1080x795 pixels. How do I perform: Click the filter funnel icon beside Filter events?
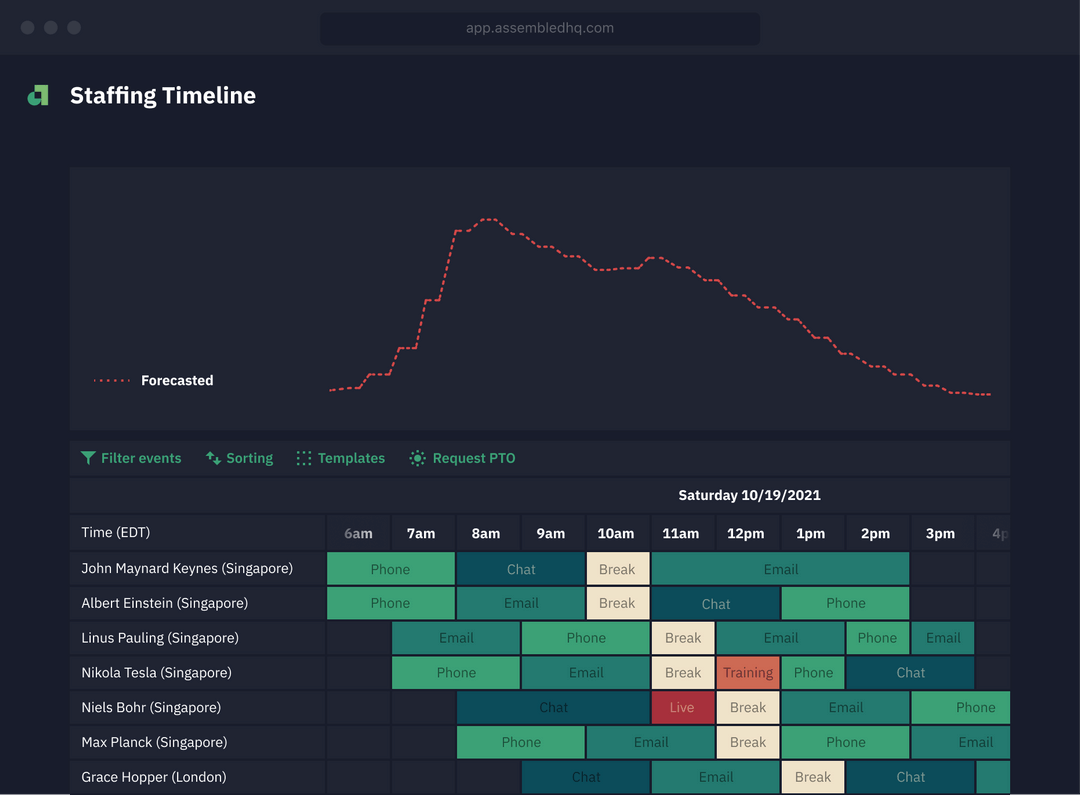coord(88,457)
